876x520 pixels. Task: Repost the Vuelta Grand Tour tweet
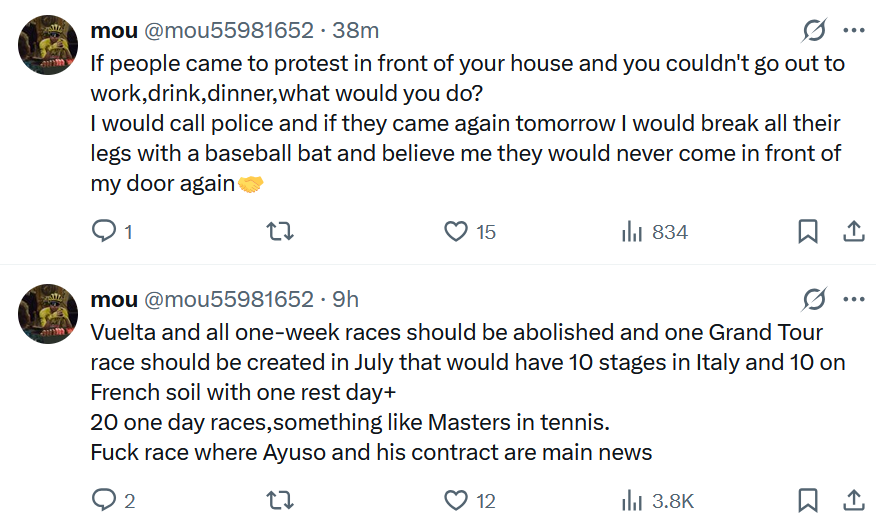coord(281,500)
